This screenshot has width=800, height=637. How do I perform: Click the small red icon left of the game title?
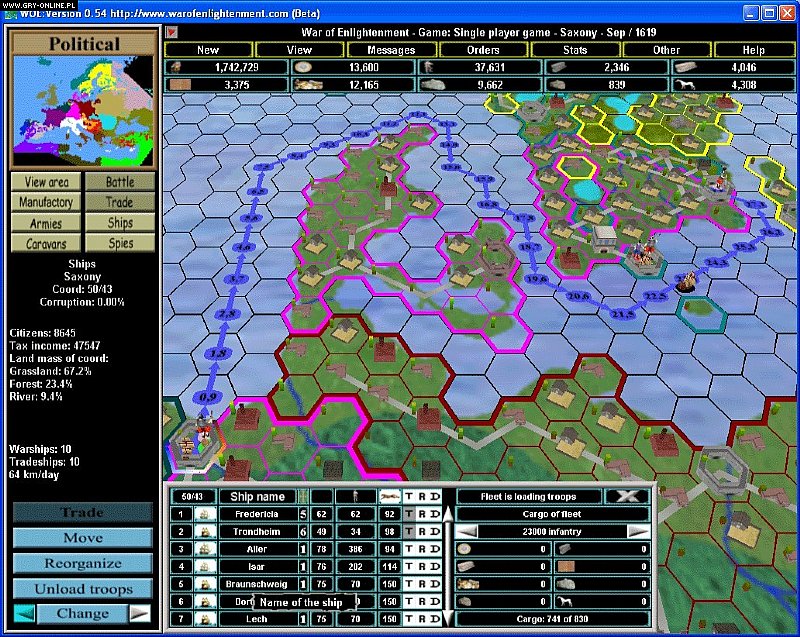click(171, 32)
